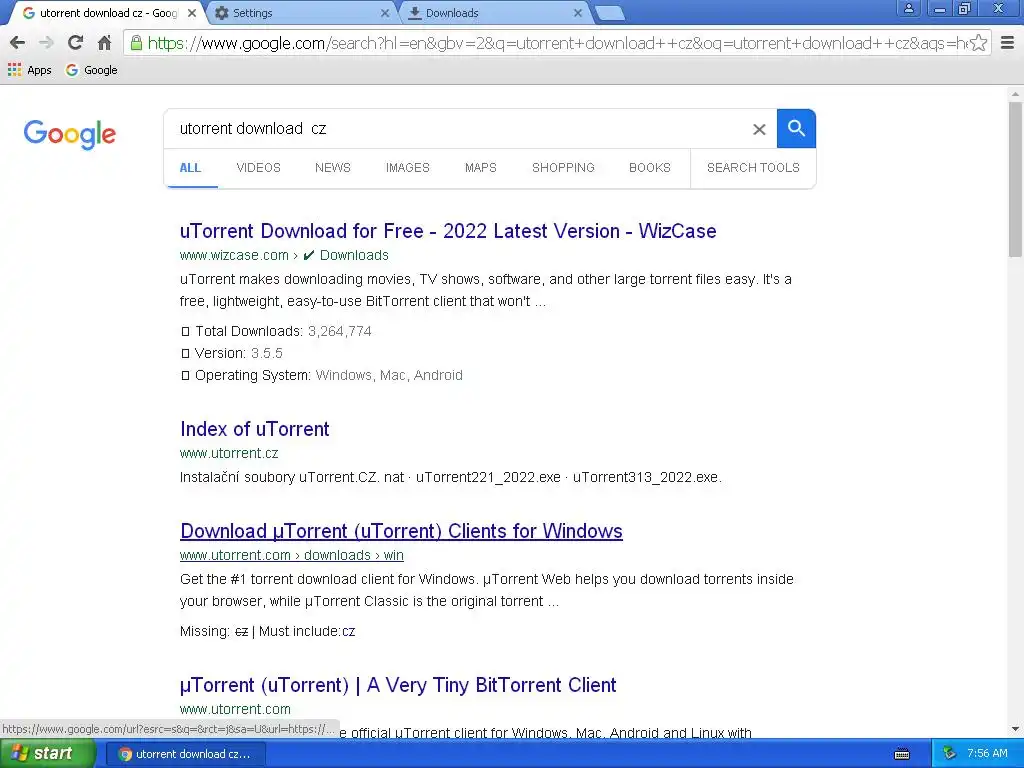This screenshot has height=768, width=1024.
Task: Switch to IMAGES results
Action: click(408, 168)
